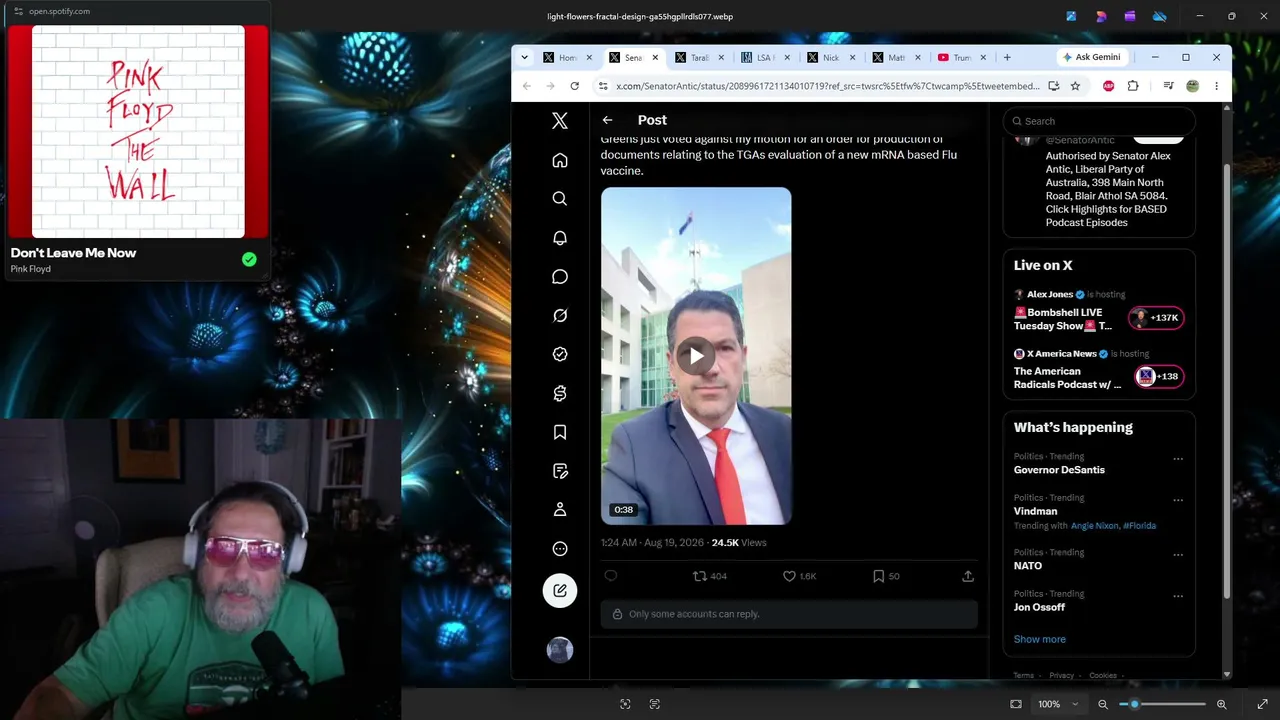Open Jon Ossoff trending topic
The height and width of the screenshot is (720, 1280).
click(x=1039, y=607)
